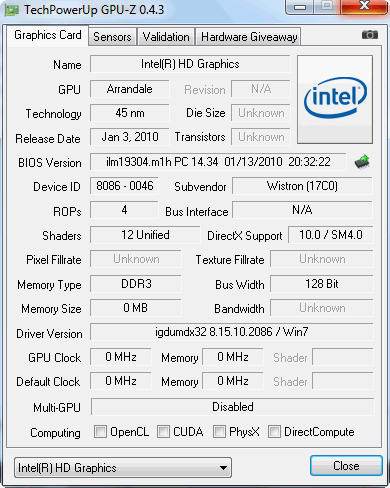Screen dimensions: 390x488
Task: Open the Validation tab
Action: click(166, 37)
